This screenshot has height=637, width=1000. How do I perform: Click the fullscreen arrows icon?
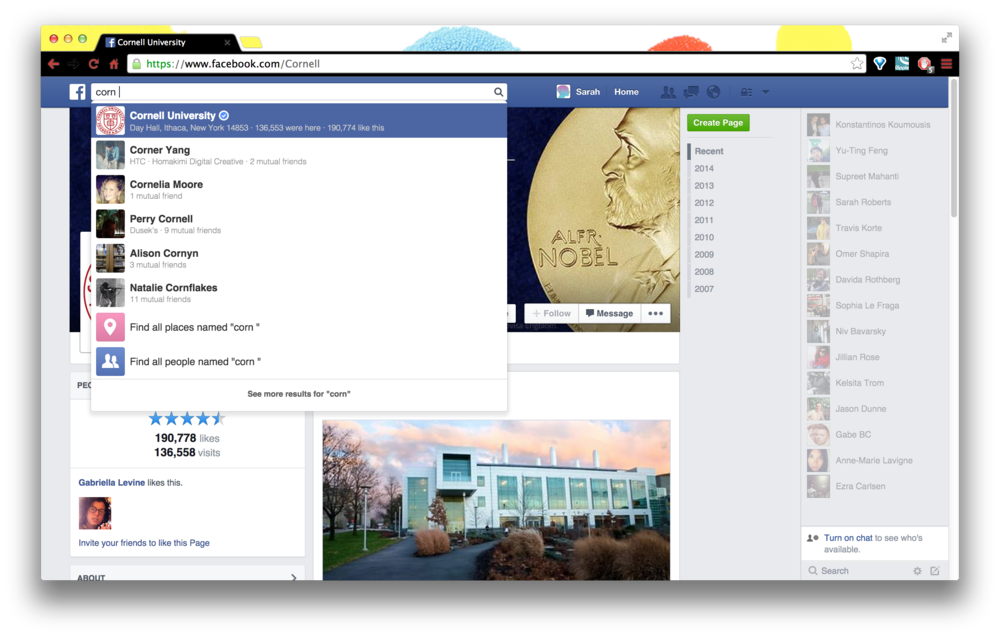click(x=946, y=39)
